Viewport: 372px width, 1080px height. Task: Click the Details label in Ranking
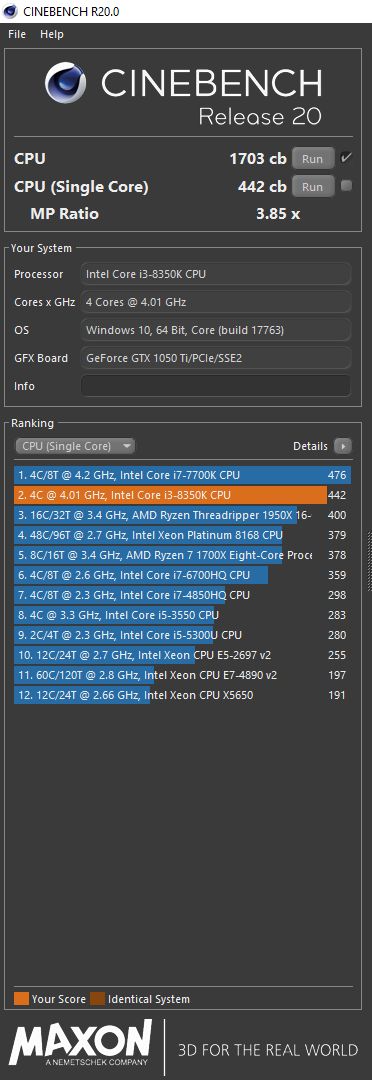coord(311,446)
